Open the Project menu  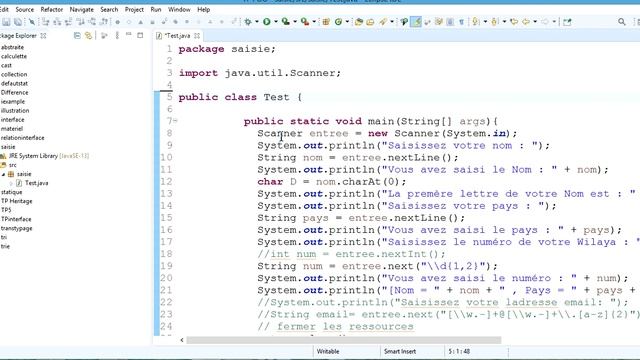134,9
